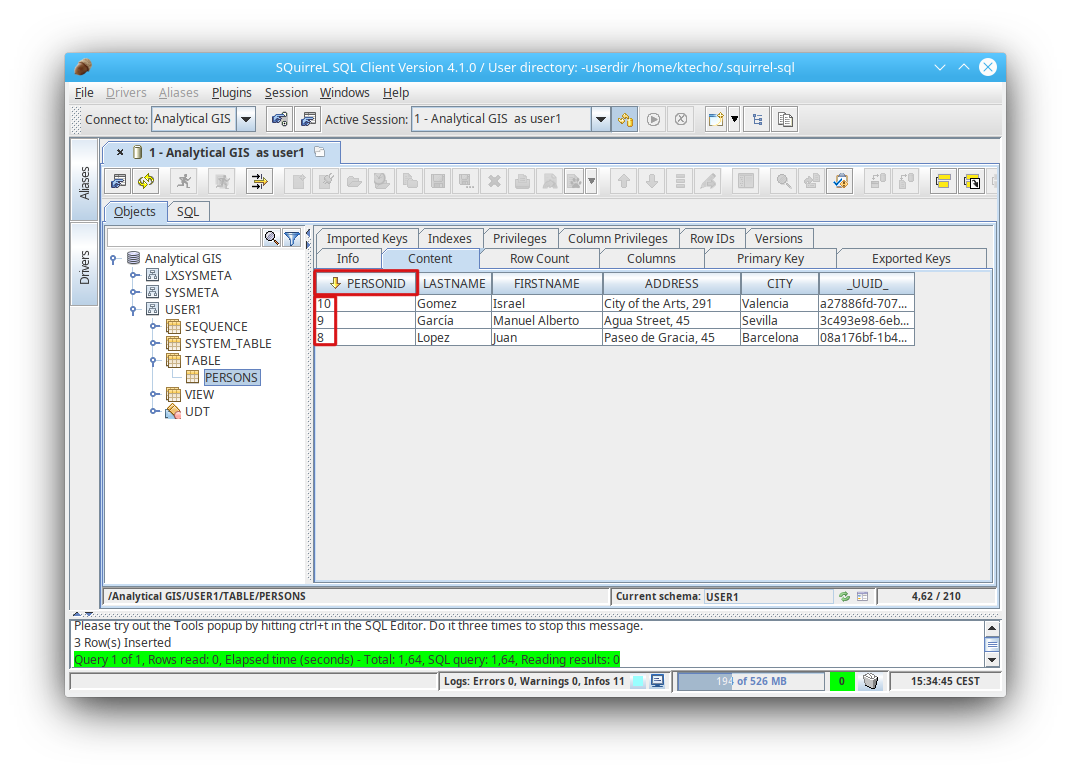Sort by the LASTNAME column header

coord(454,284)
